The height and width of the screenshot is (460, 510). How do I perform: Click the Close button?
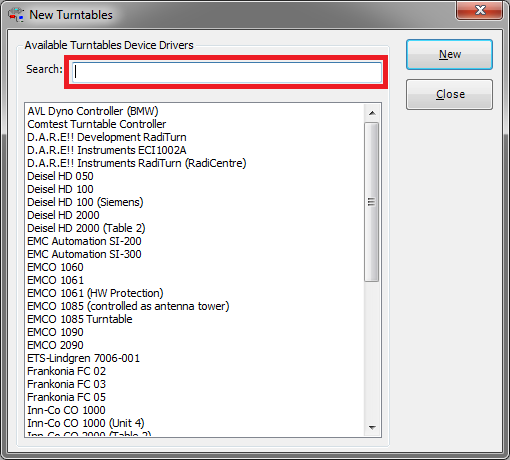coord(449,94)
